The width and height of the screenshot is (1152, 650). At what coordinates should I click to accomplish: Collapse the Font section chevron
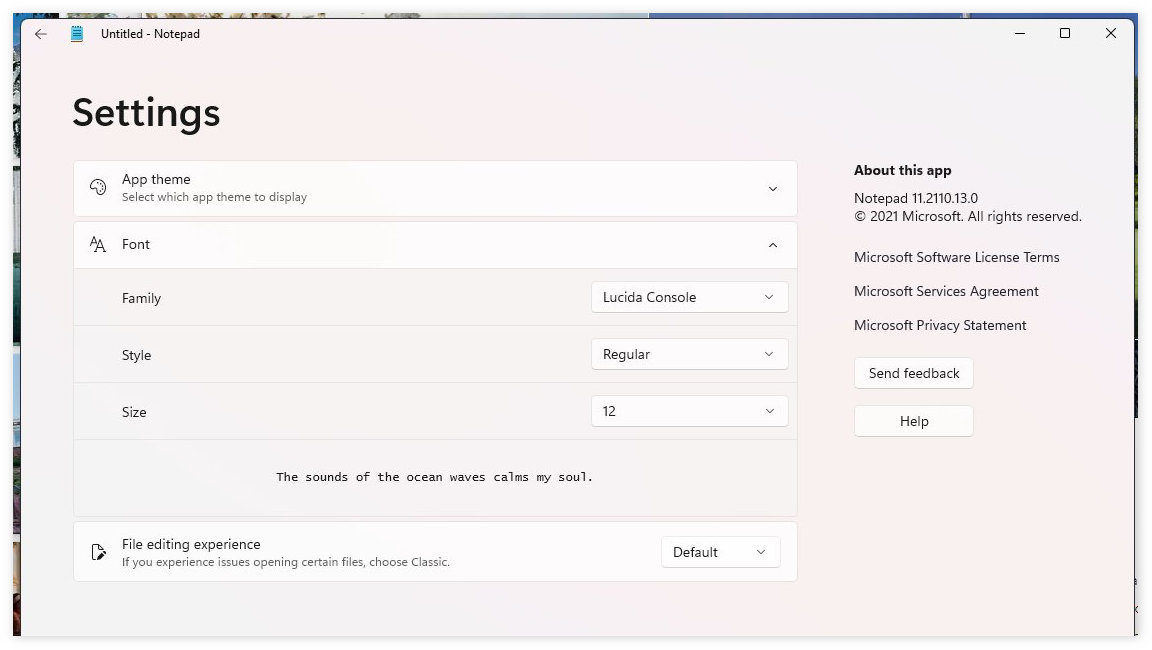(772, 245)
